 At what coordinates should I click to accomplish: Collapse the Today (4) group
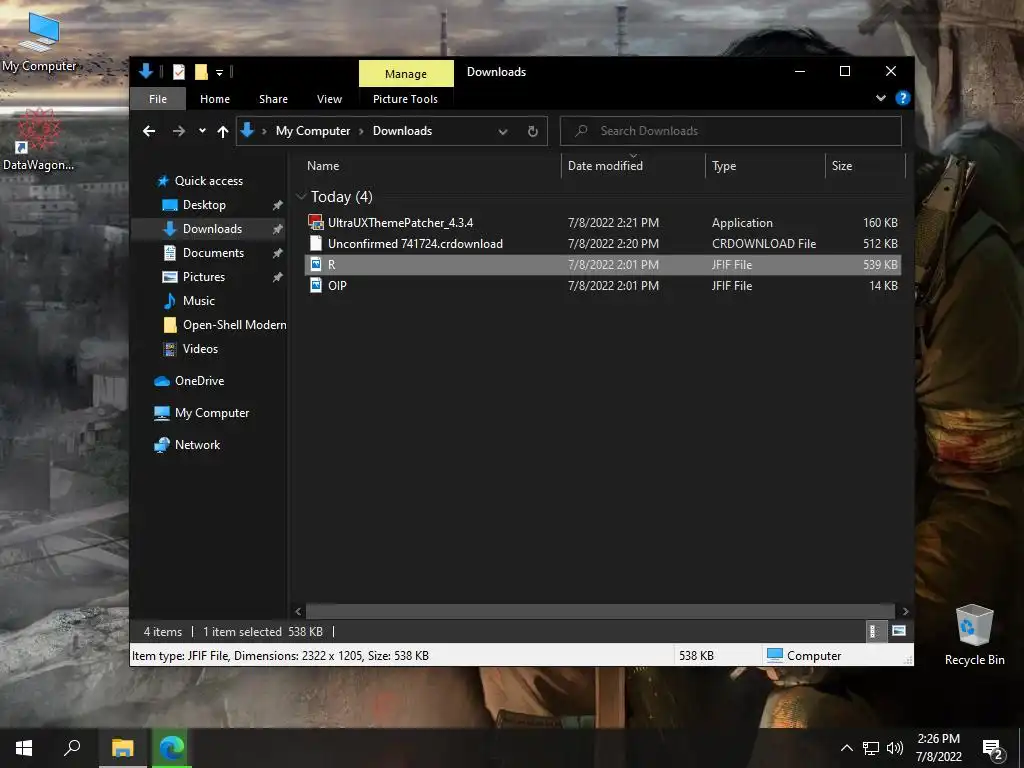(x=301, y=197)
